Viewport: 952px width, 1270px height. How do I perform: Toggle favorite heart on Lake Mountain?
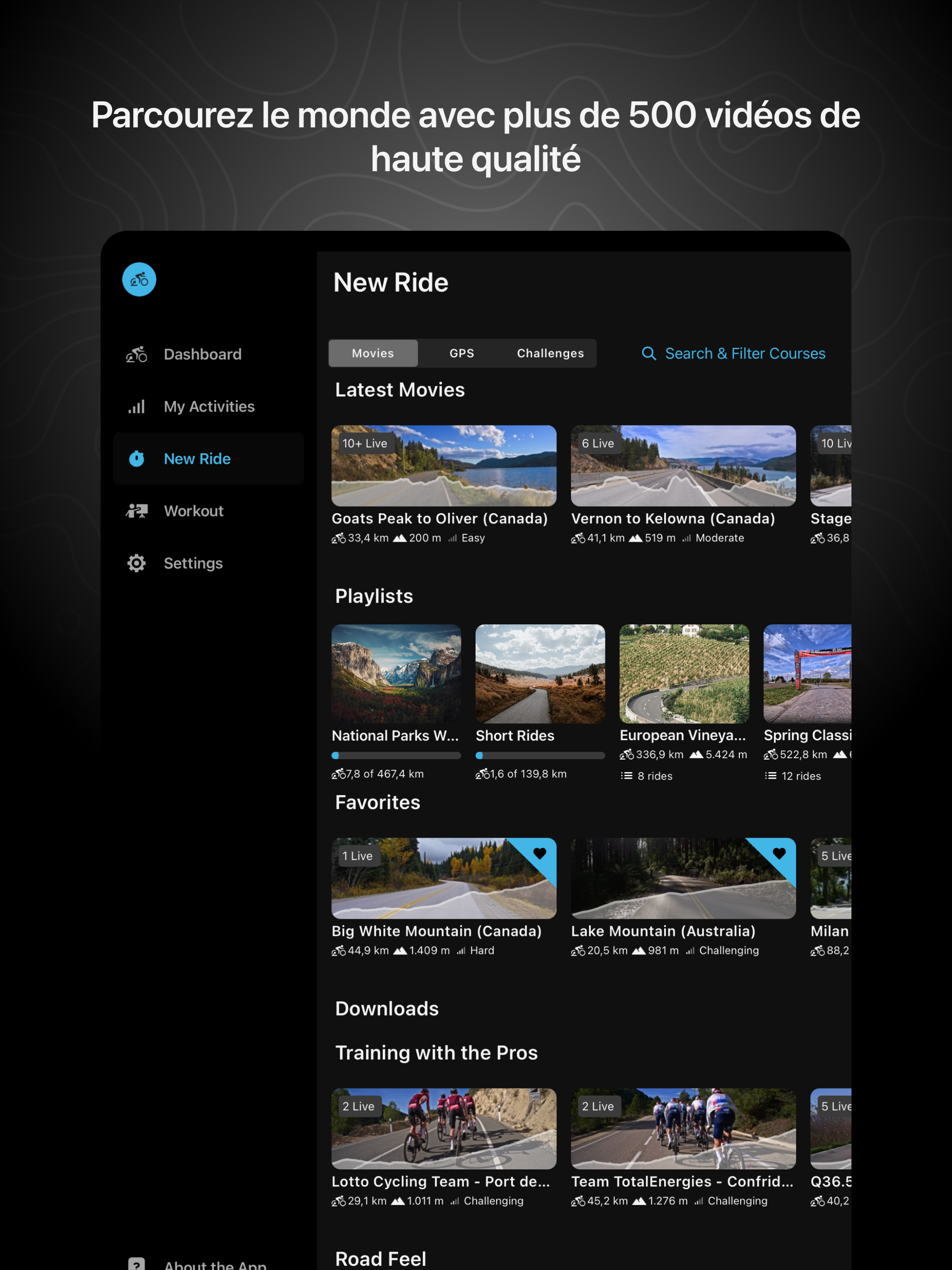click(779, 854)
